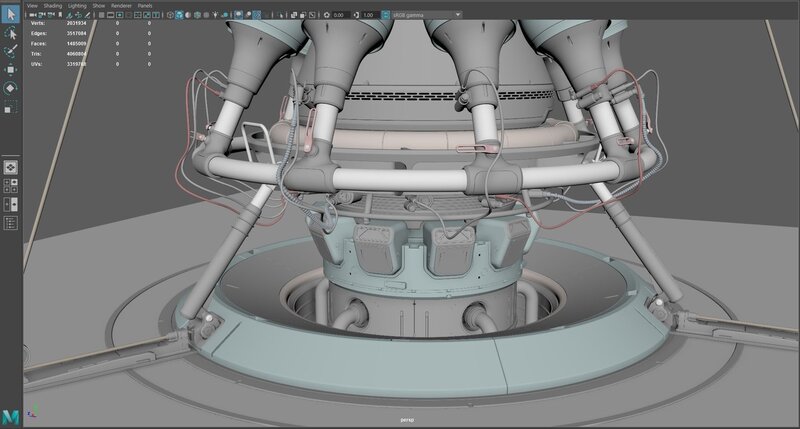Screen dimensions: 800x429
Task: Activate the Select tool arrow
Action: (11, 13)
